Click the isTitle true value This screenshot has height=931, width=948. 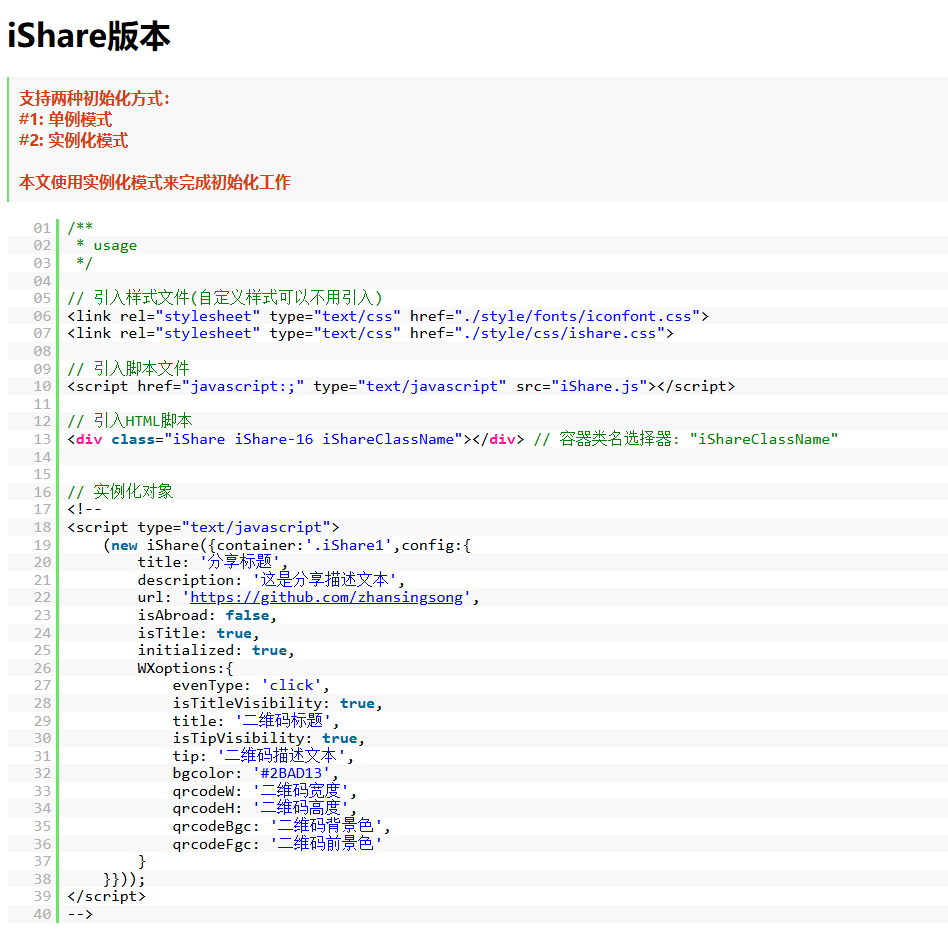pyautogui.click(x=233, y=632)
